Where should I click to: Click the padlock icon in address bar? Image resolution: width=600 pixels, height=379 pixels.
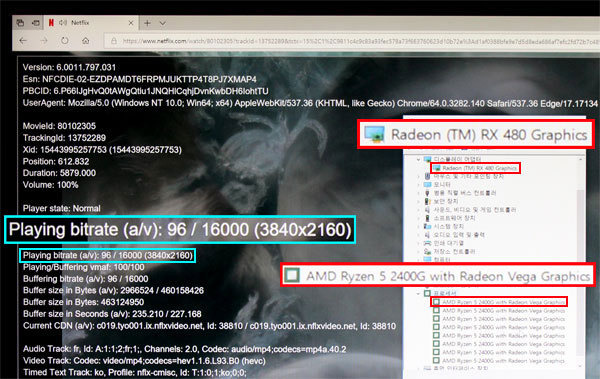coord(114,41)
